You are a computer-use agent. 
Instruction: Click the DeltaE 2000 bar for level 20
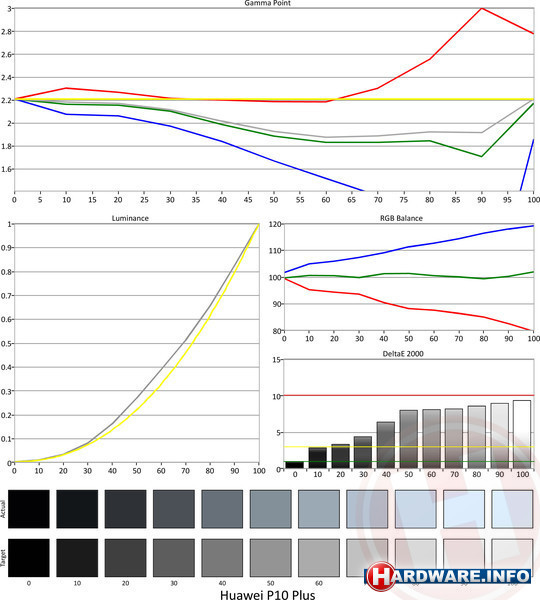(340, 456)
